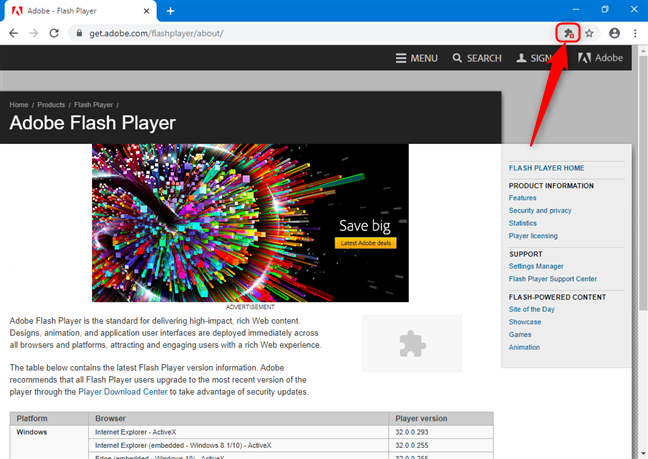
Task: Go to Flash Player breadcrumb link
Action: tap(93, 105)
